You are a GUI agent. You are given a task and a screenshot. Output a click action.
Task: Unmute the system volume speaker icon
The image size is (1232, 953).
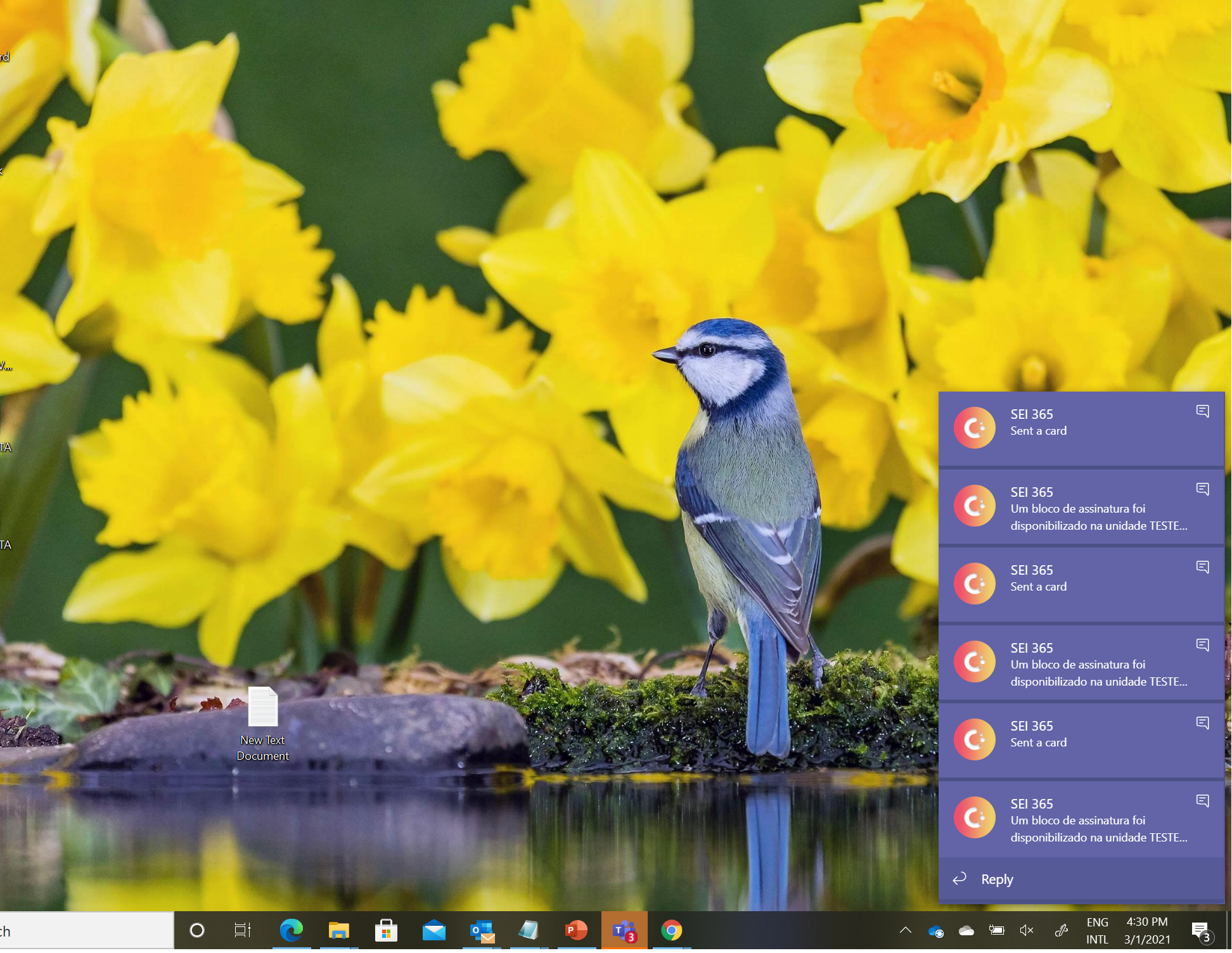coord(1027,930)
